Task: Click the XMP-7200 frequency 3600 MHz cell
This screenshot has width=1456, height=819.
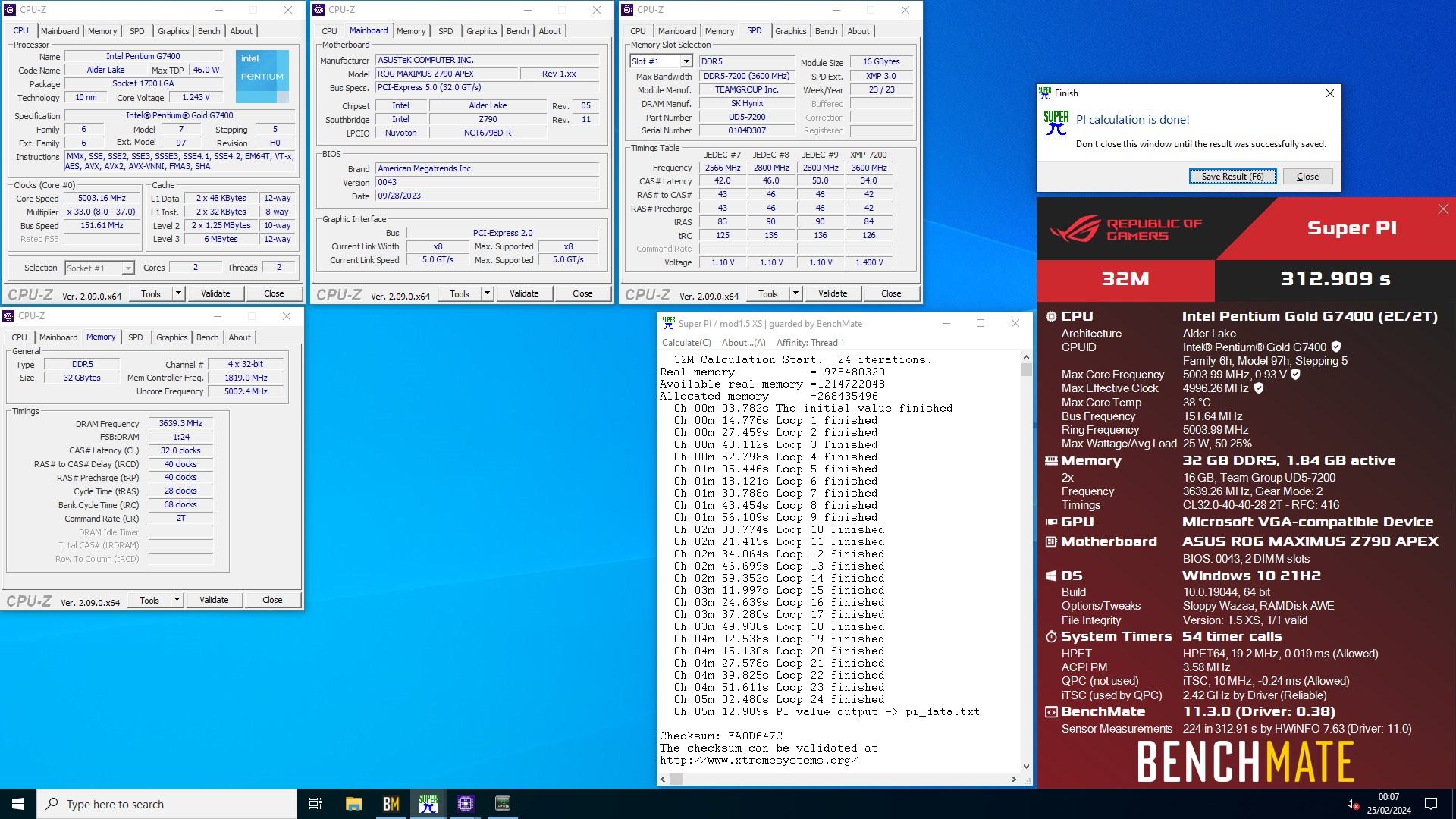Action: pos(868,168)
